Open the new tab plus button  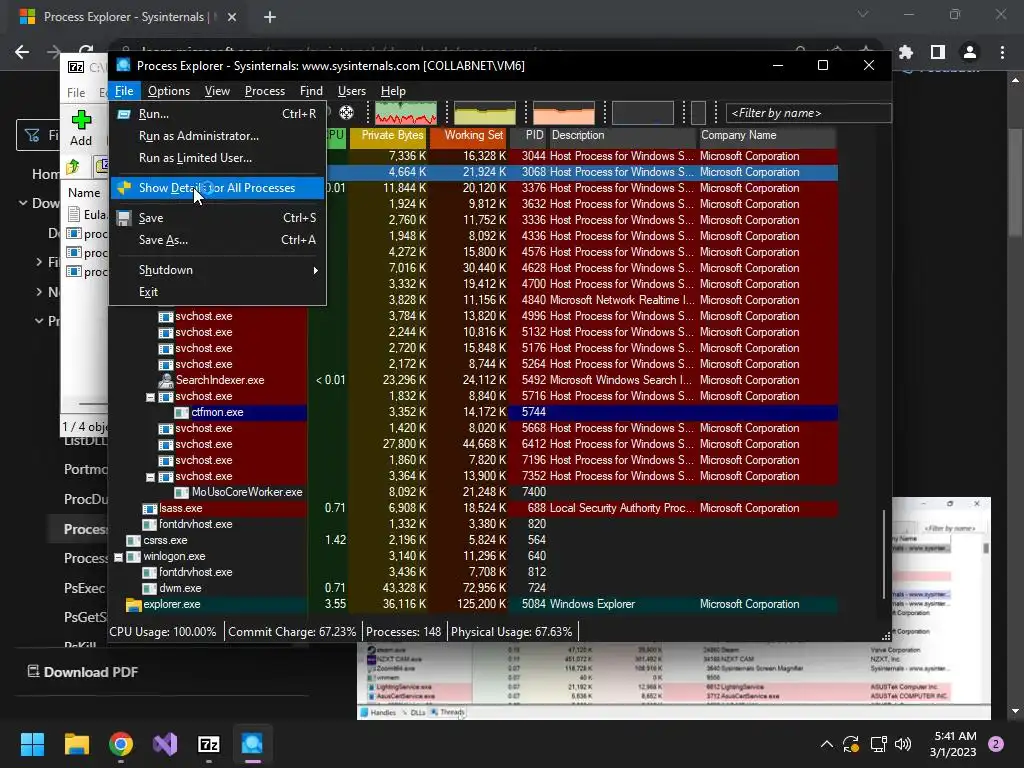(x=270, y=17)
